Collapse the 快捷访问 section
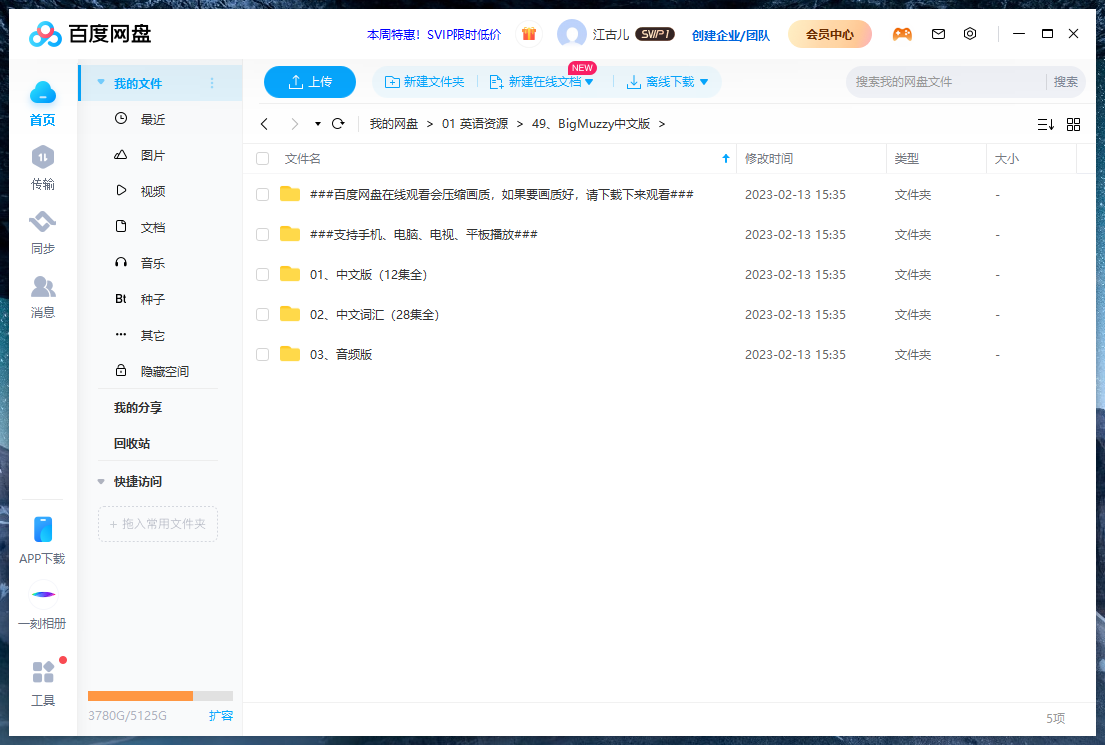1105x745 pixels. [x=100, y=480]
